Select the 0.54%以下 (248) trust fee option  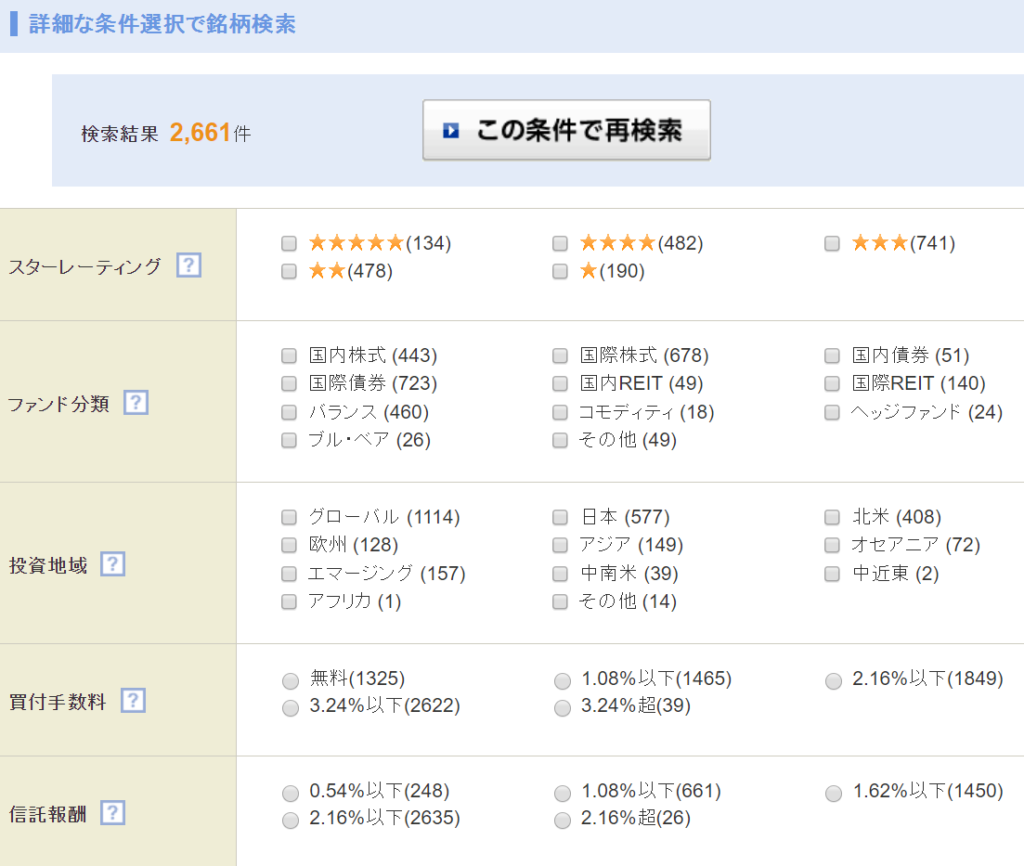coord(289,793)
